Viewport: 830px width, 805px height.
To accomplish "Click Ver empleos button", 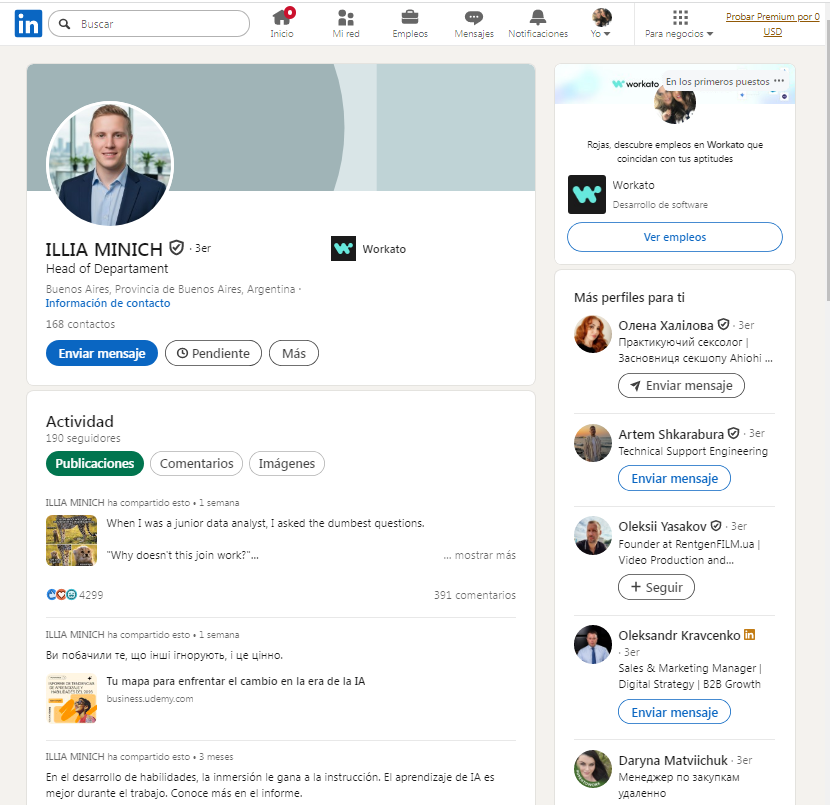I will coord(675,237).
